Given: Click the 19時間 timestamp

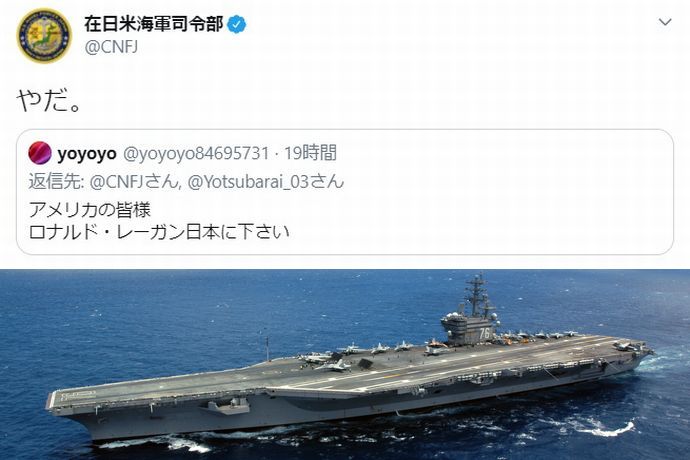Looking at the screenshot, I should [x=310, y=153].
